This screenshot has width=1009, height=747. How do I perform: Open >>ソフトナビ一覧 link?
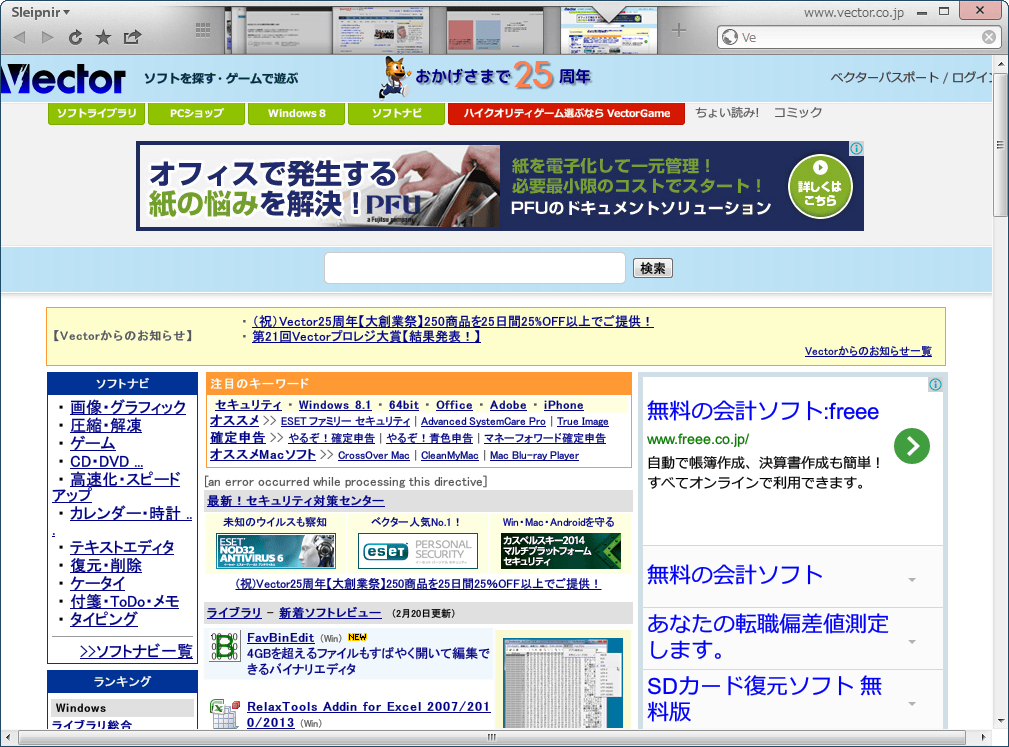coord(136,652)
